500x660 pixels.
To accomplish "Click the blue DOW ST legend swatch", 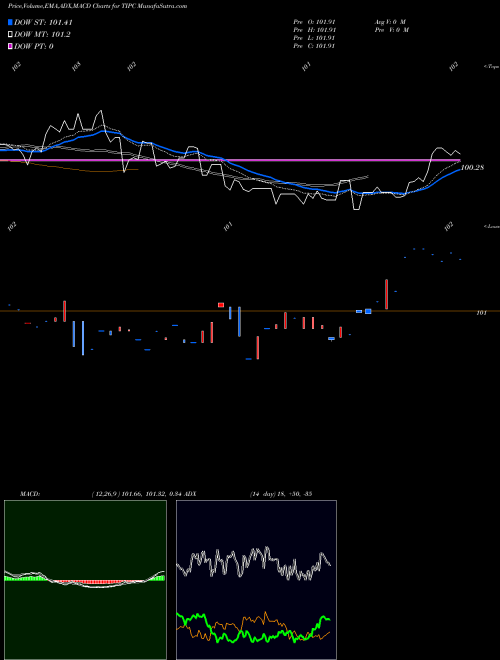I will (10, 22).
